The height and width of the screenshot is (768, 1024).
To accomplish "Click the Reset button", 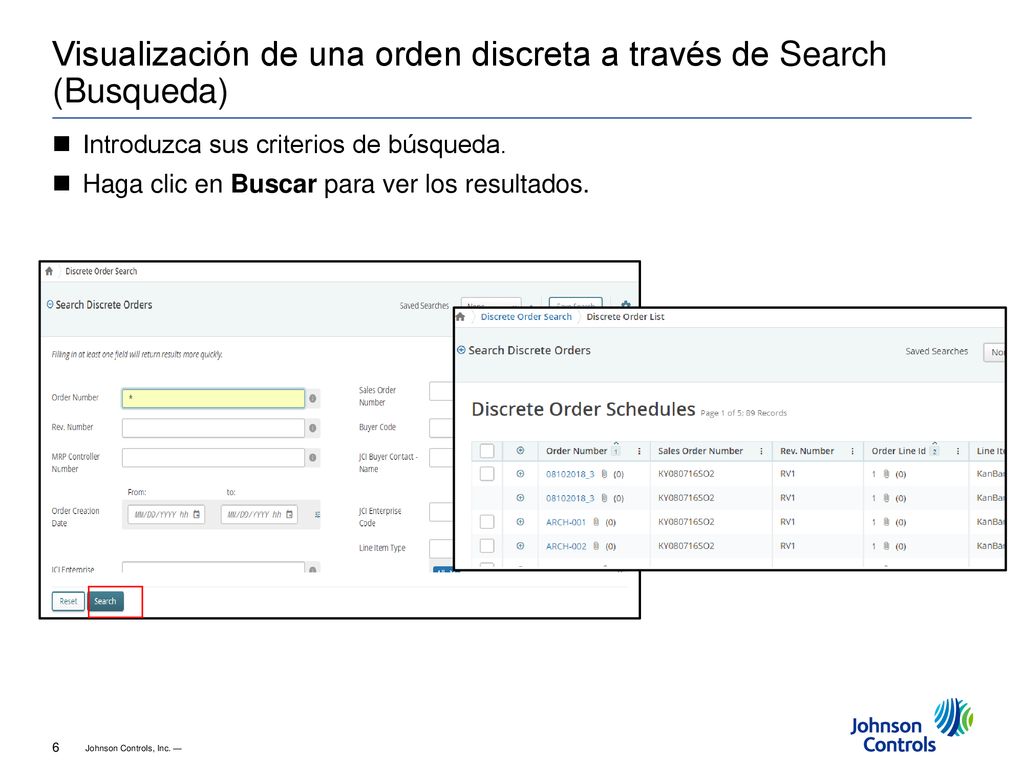I will pyautogui.click(x=68, y=601).
